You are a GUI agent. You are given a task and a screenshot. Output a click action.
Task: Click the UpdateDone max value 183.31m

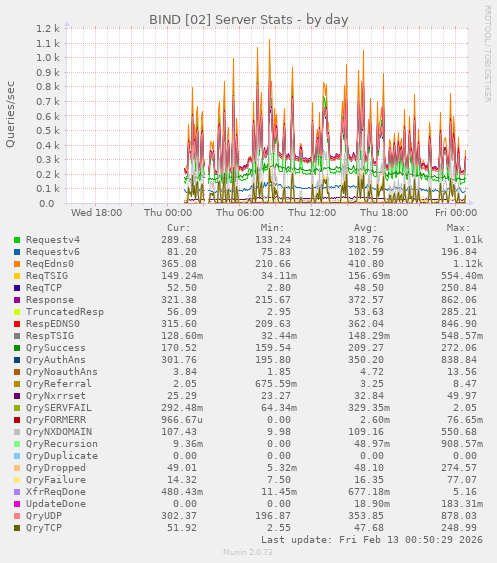[x=462, y=504]
